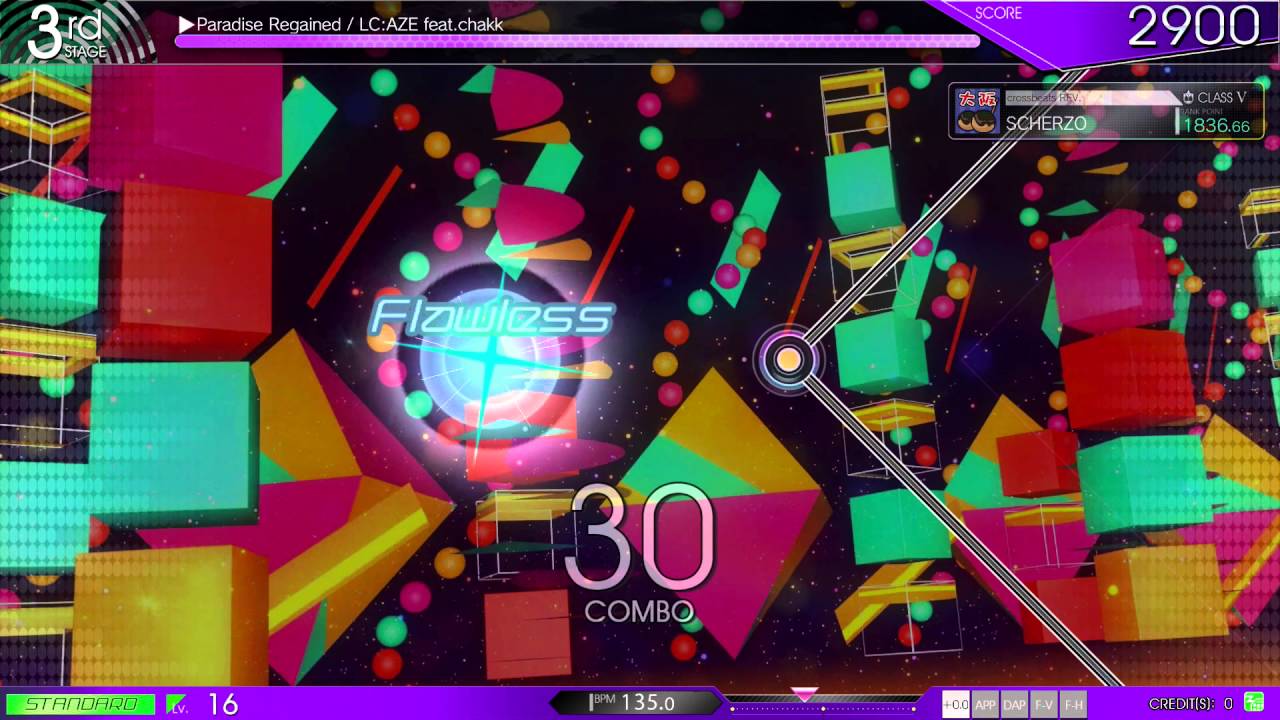Toggle the F-H option indicator
The width and height of the screenshot is (1280, 720).
coord(1073,704)
